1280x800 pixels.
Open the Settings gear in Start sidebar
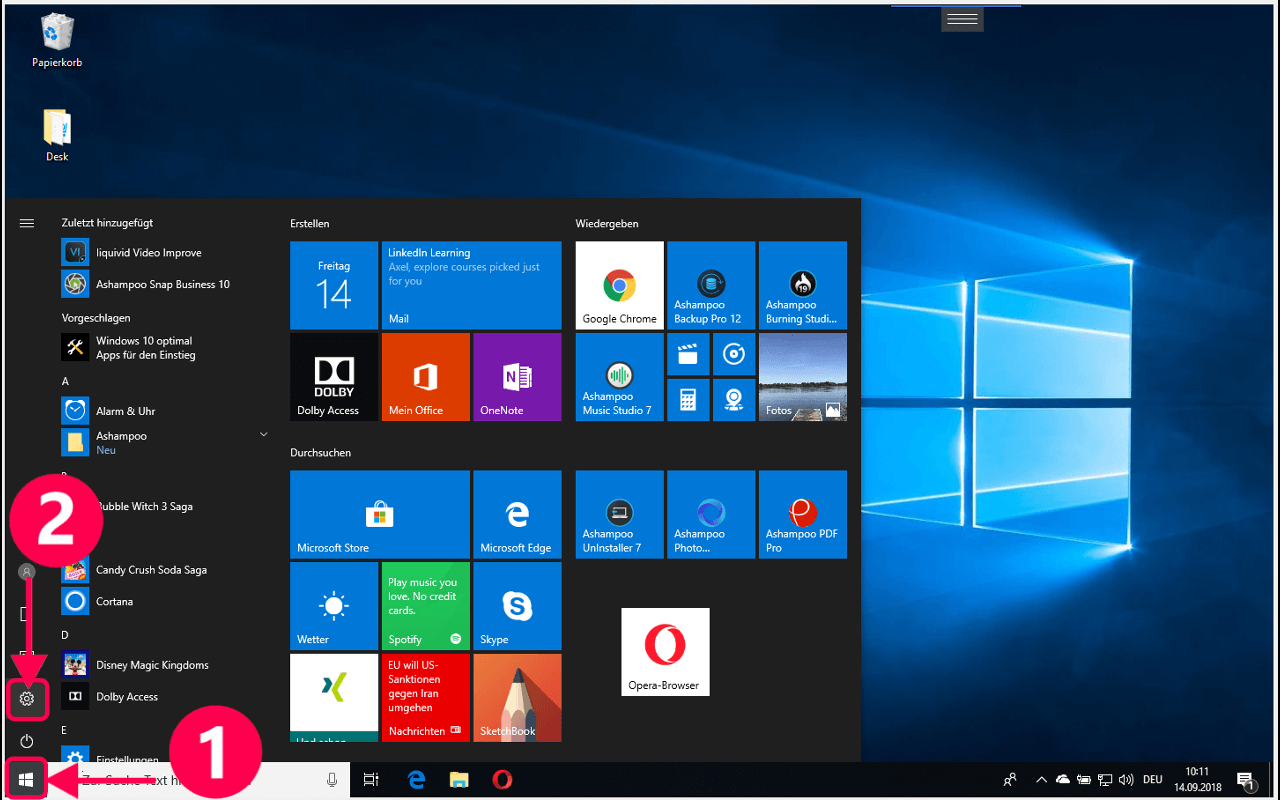(27, 699)
